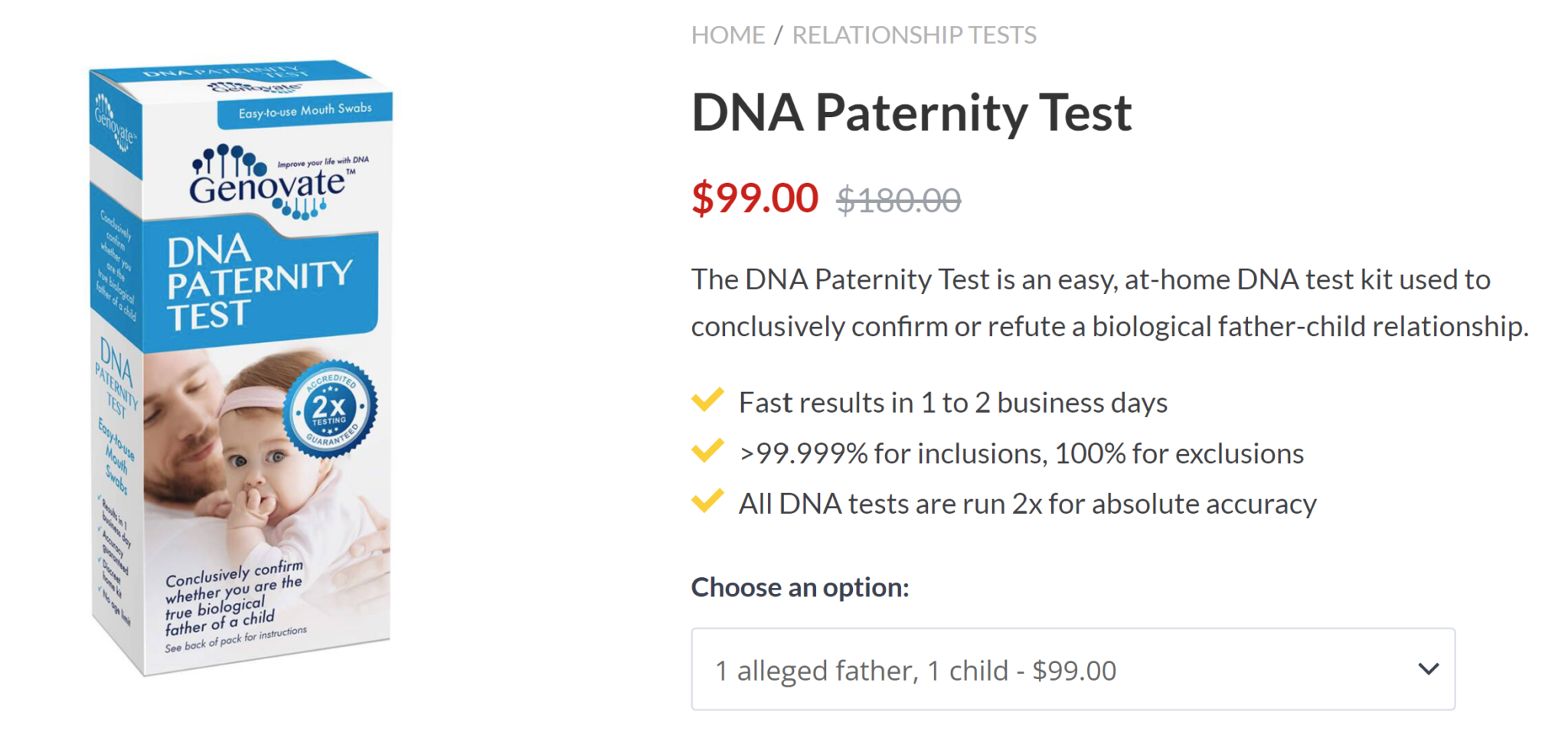This screenshot has height=738, width=1568.
Task: Click the checkmark beside '>99.999% for inclusions'
Action: 707,451
